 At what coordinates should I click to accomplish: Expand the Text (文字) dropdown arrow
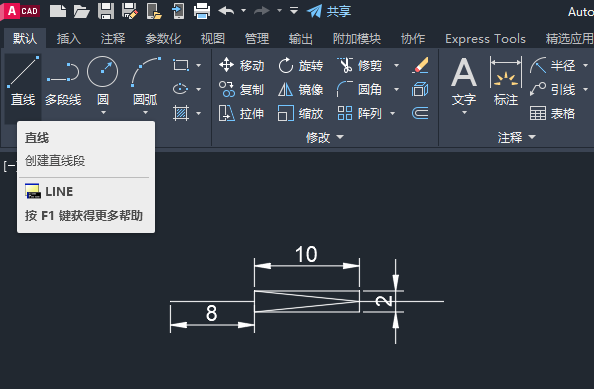click(x=464, y=113)
